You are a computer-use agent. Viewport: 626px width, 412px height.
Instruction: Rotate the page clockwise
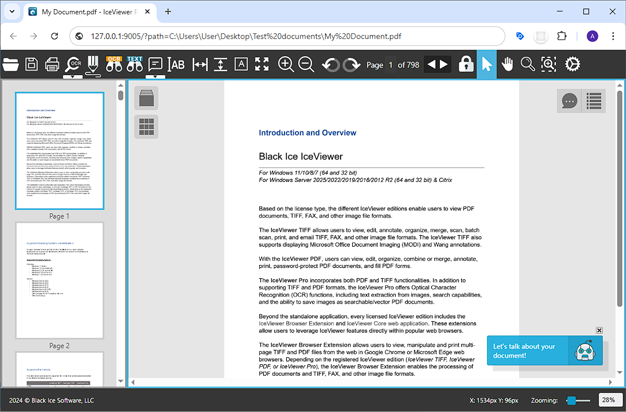pos(351,65)
